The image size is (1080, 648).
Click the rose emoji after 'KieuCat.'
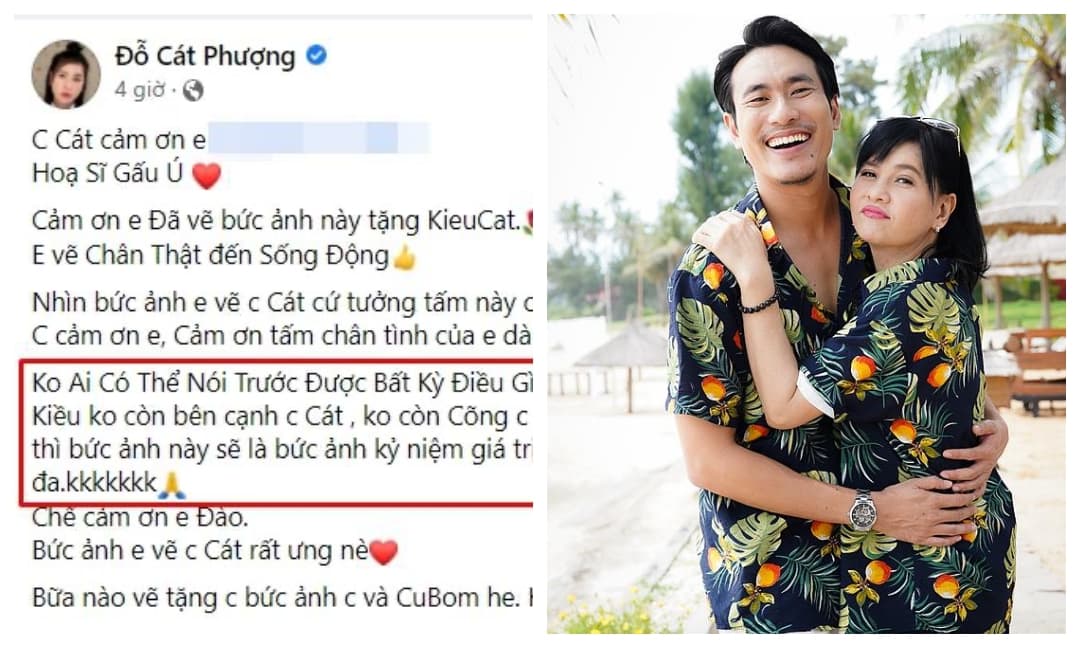coord(528,222)
